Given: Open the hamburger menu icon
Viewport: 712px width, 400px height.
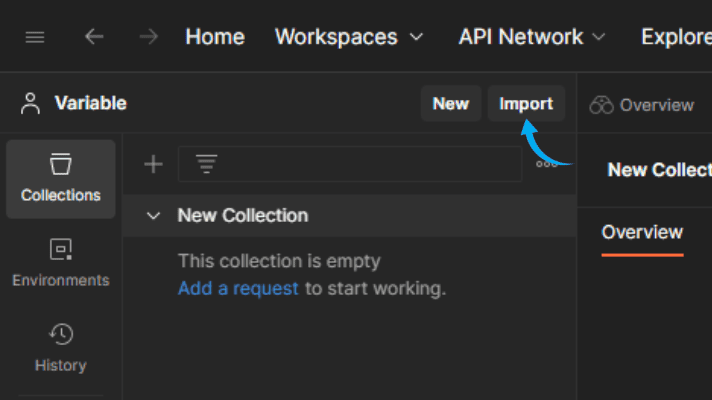Looking at the screenshot, I should coord(35,37).
